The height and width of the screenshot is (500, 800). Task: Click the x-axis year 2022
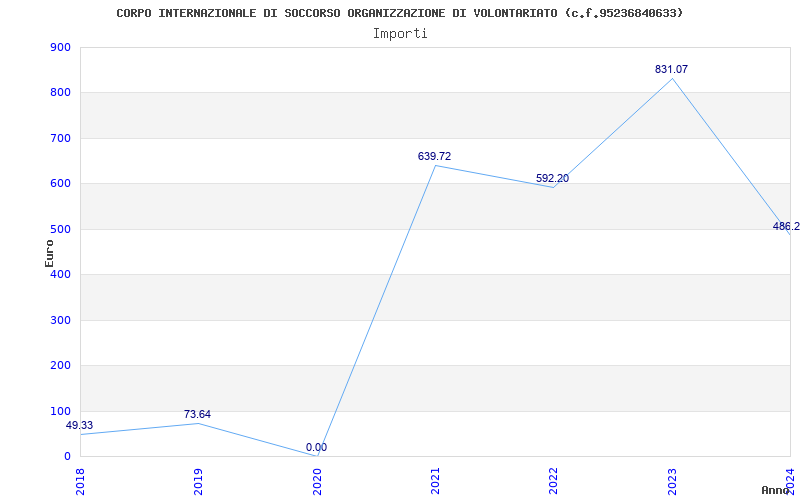click(x=553, y=482)
